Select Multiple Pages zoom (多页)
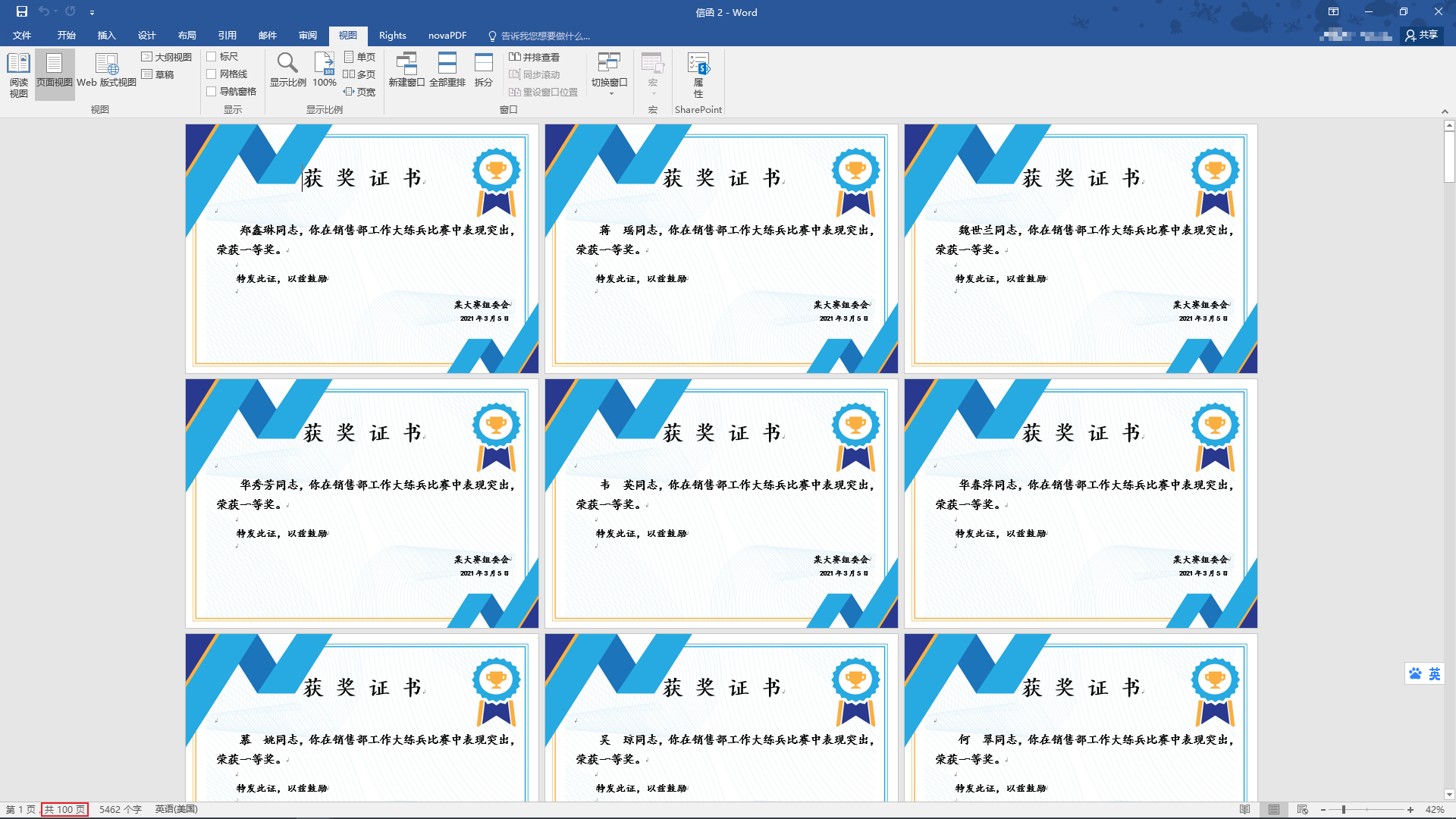 [359, 74]
